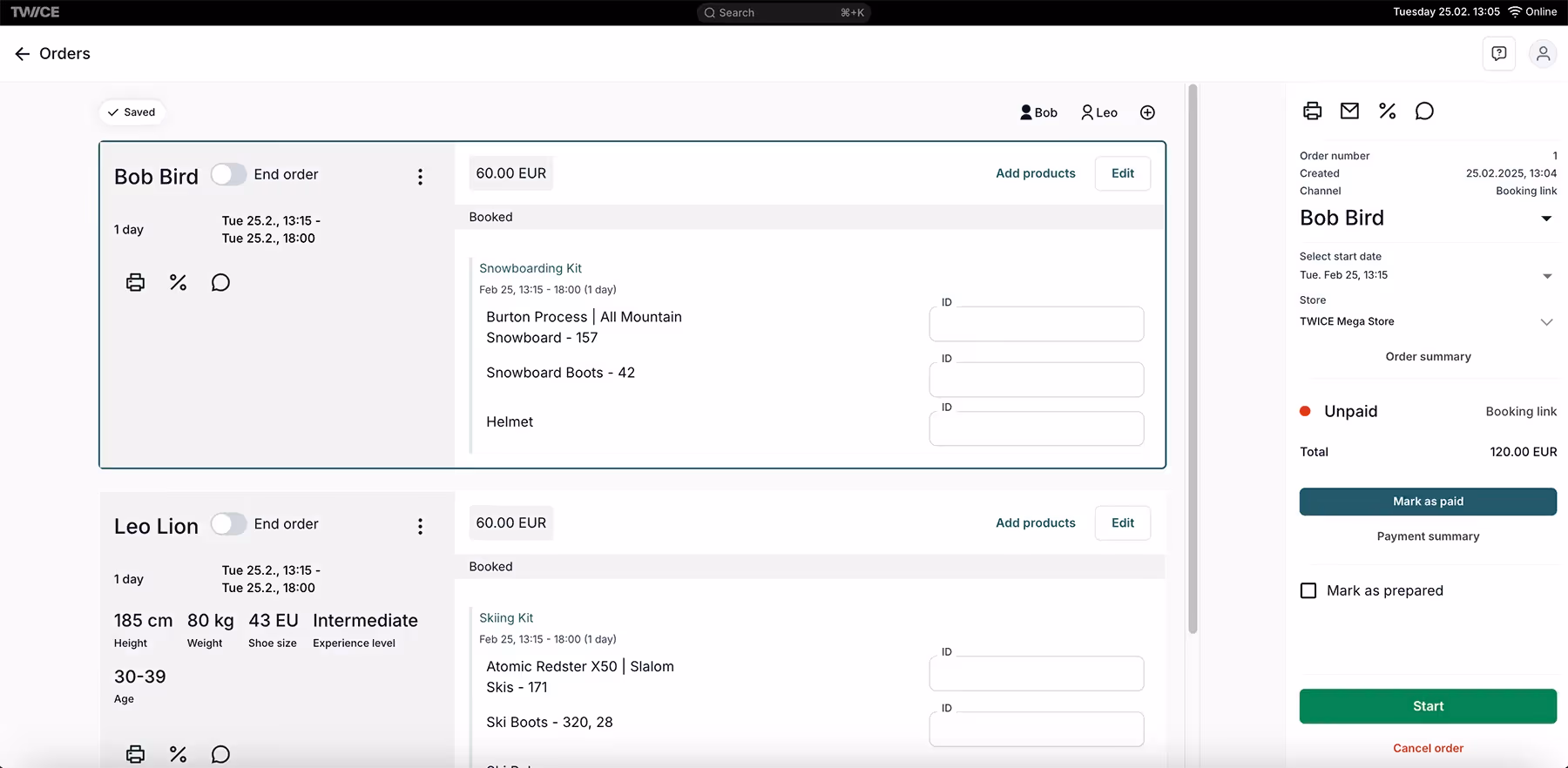Click ID field for Burton Process snowboard
The width and height of the screenshot is (1568, 768).
tap(1037, 324)
